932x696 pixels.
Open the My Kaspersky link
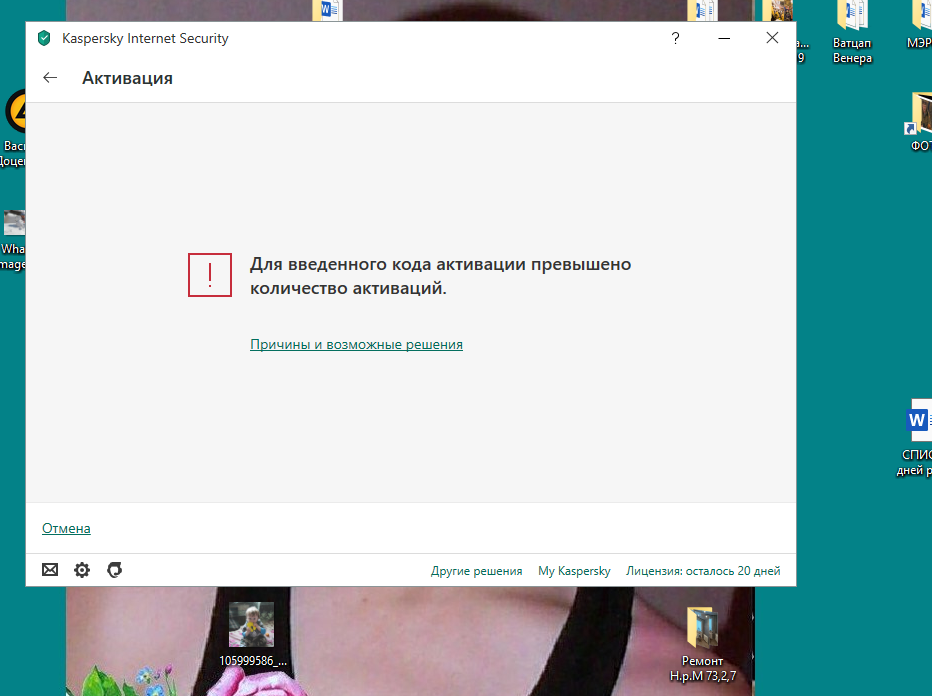click(574, 571)
